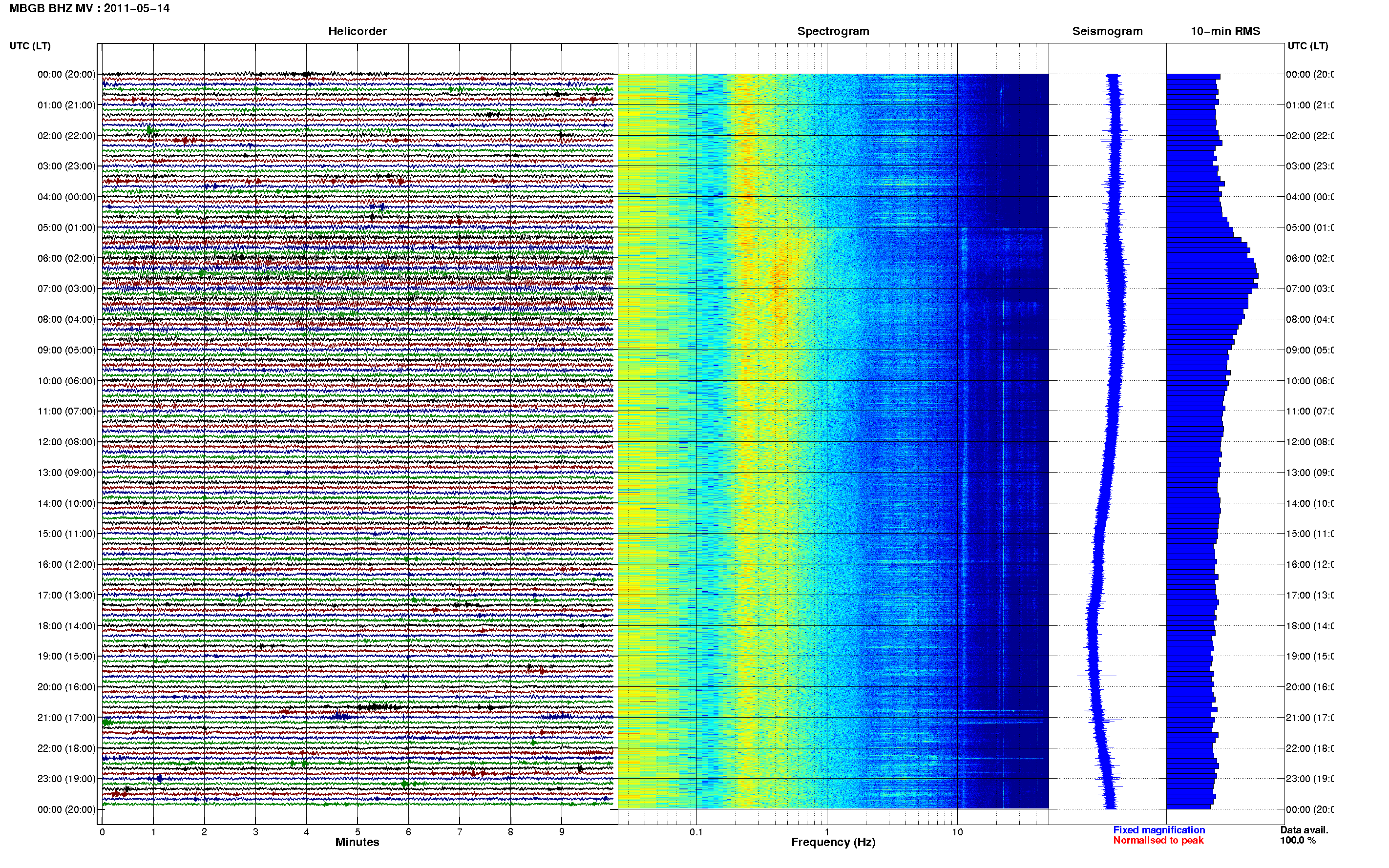Click '13:00 (09:00)' on the left time axis

tap(66, 473)
